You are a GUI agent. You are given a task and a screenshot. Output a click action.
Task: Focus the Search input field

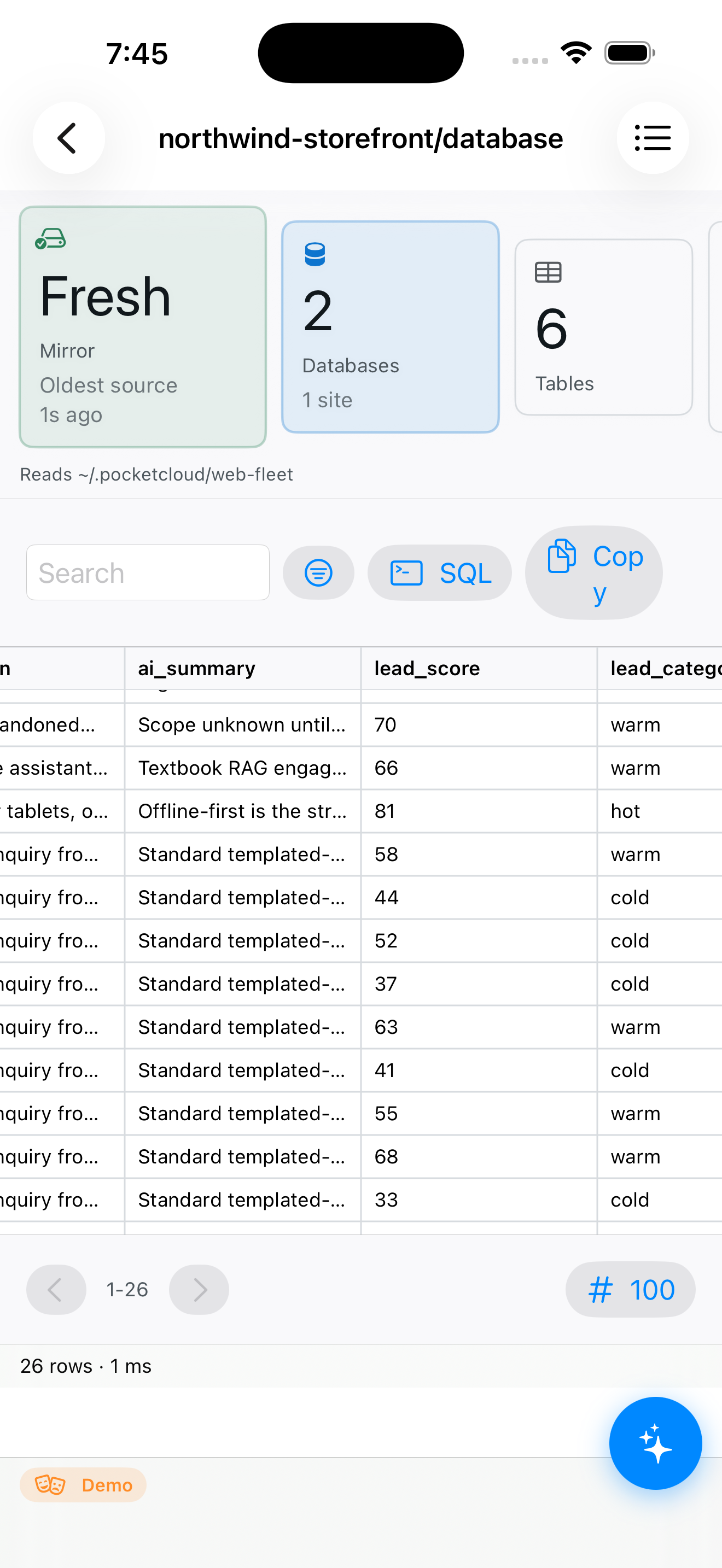pyautogui.click(x=148, y=573)
